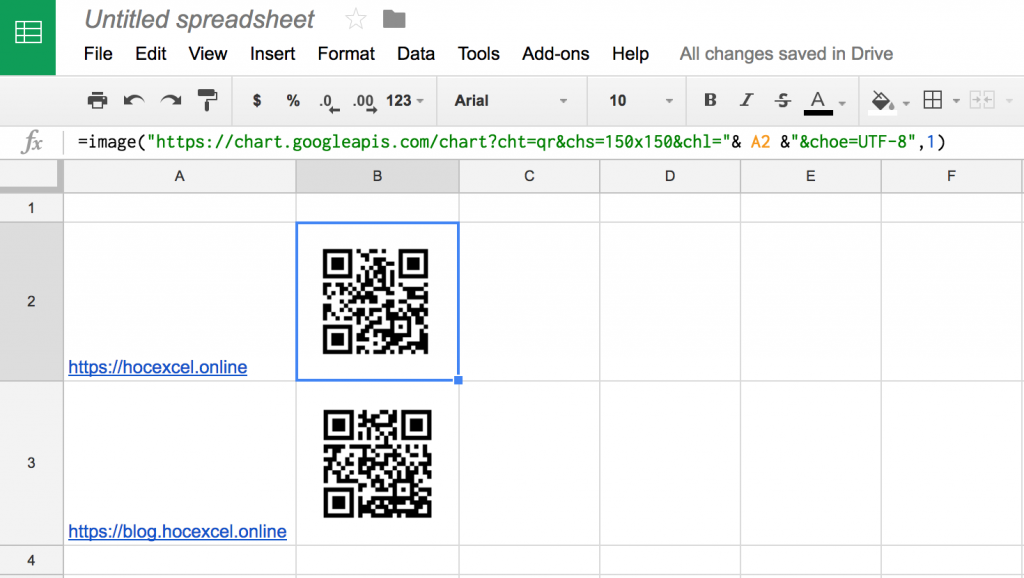Open the Add-ons menu
The image size is (1024, 578).
click(556, 54)
